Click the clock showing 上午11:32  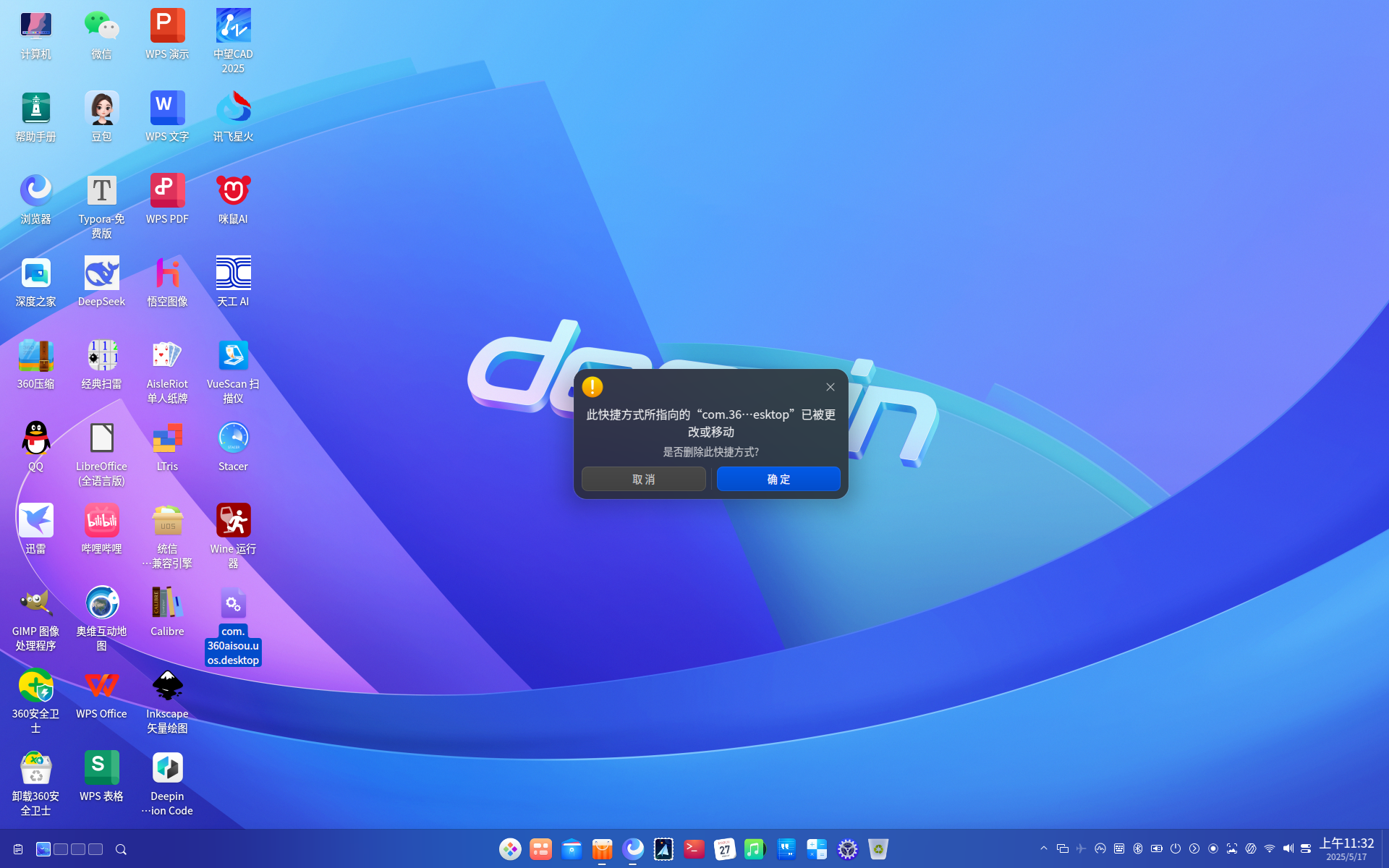[1346, 843]
